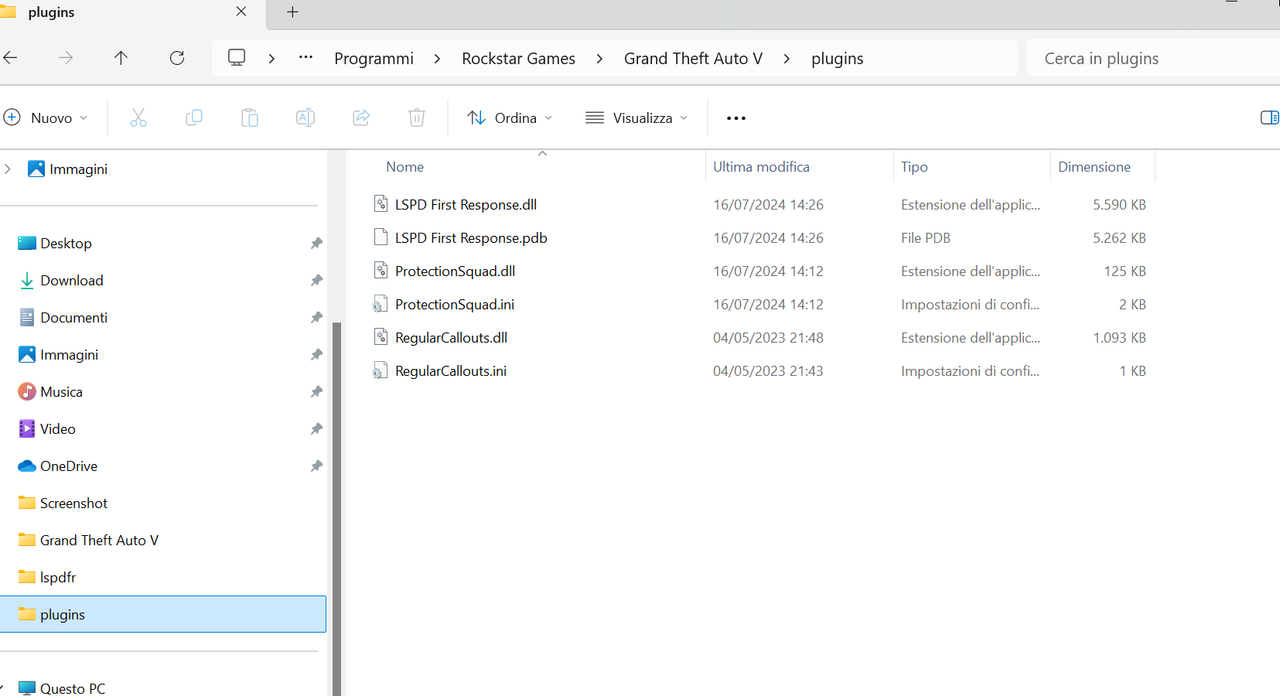Open Desktop in the sidebar

click(66, 243)
